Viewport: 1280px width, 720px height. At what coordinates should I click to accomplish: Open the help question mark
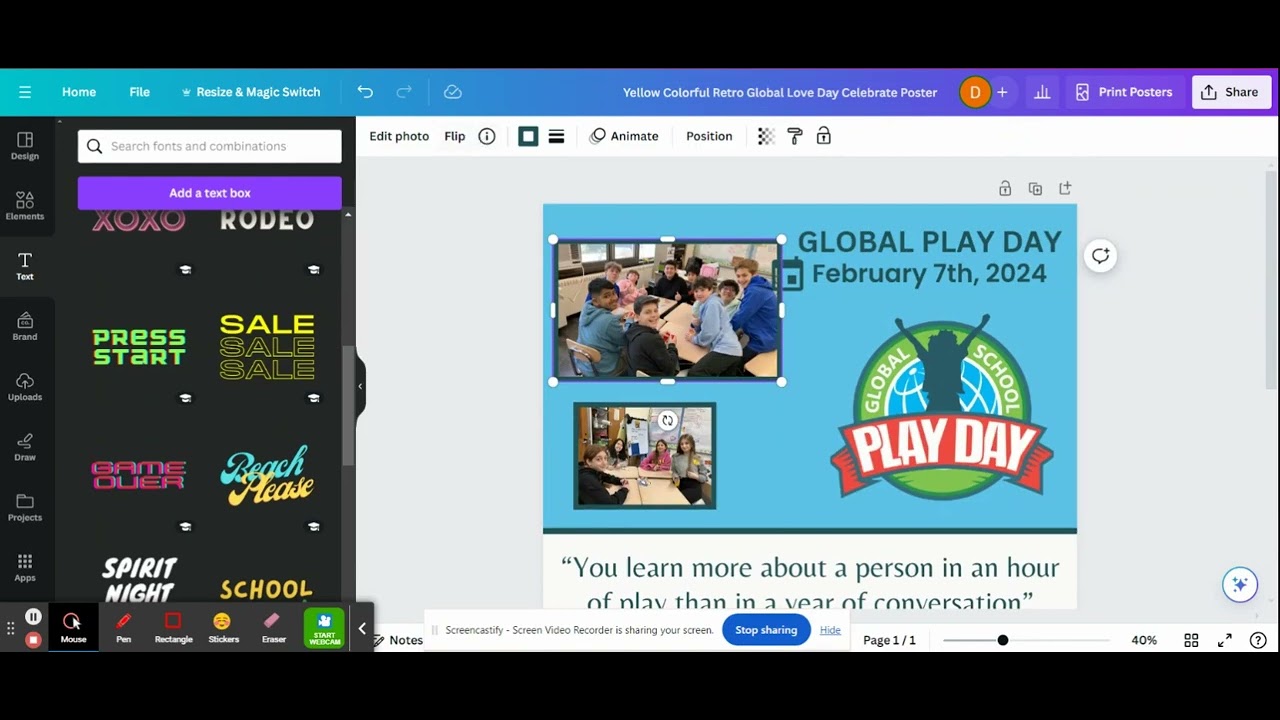[1258, 640]
